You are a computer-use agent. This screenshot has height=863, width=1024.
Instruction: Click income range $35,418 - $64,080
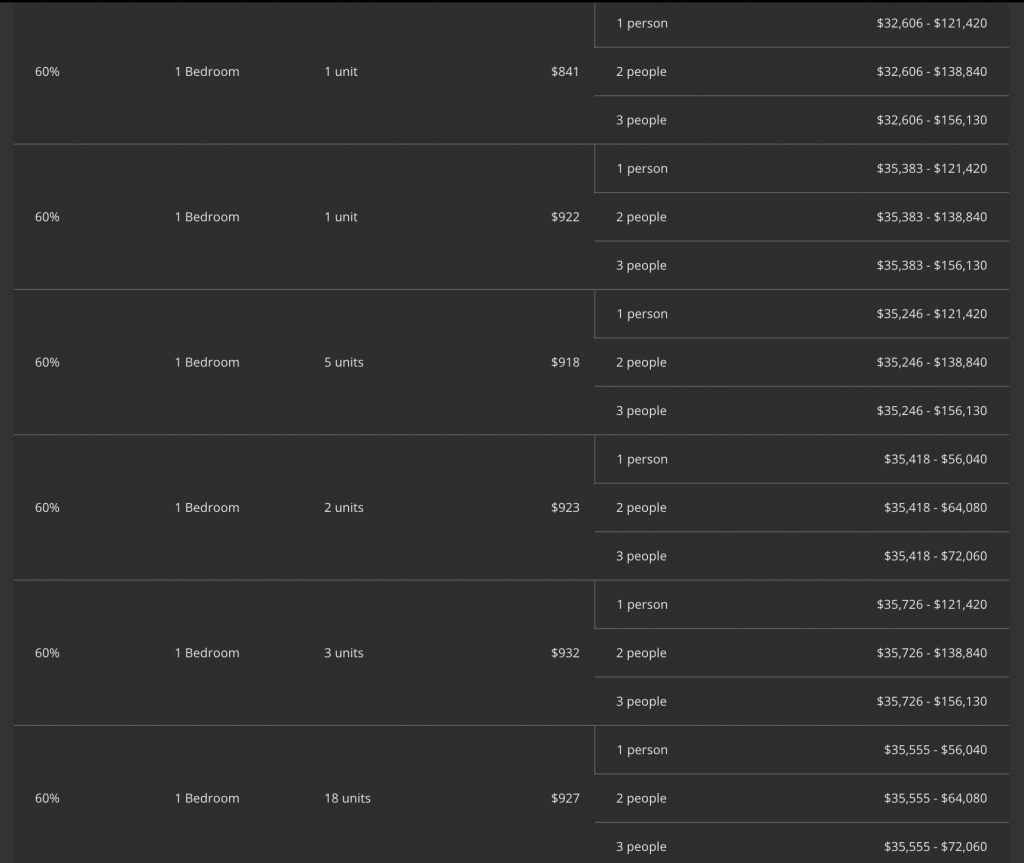[935, 508]
